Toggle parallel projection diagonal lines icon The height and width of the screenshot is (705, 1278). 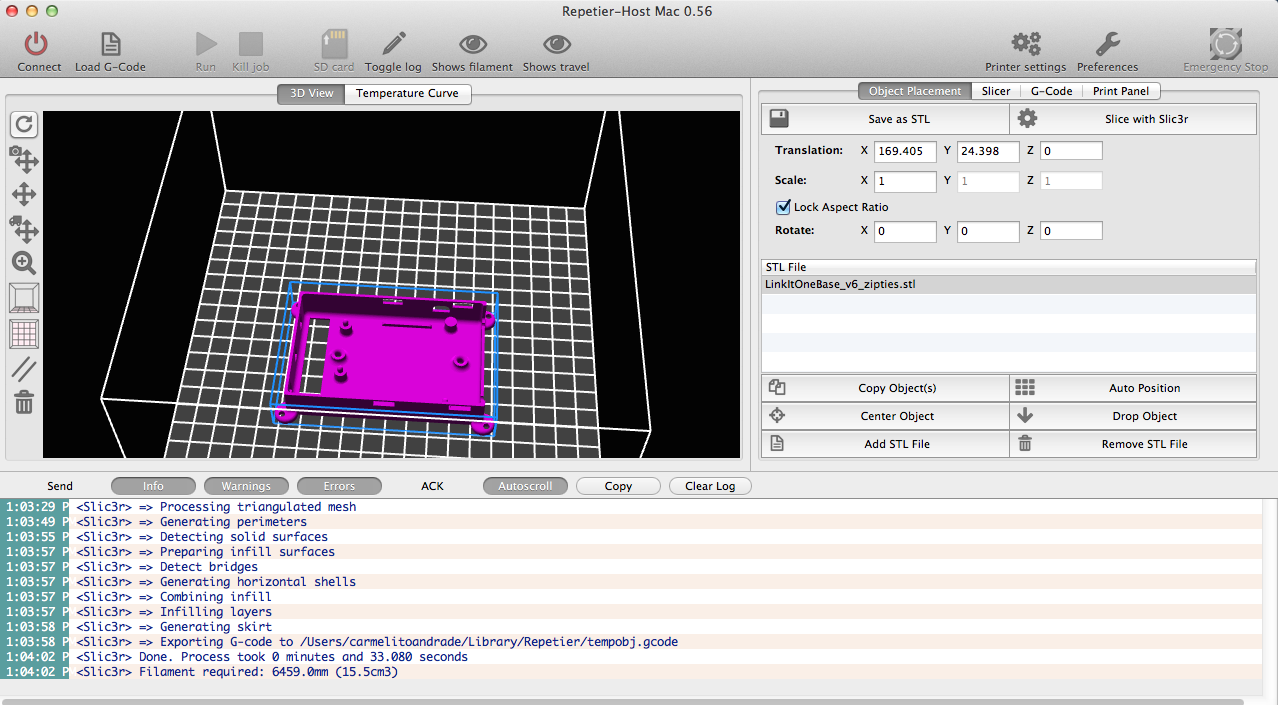[x=24, y=368]
